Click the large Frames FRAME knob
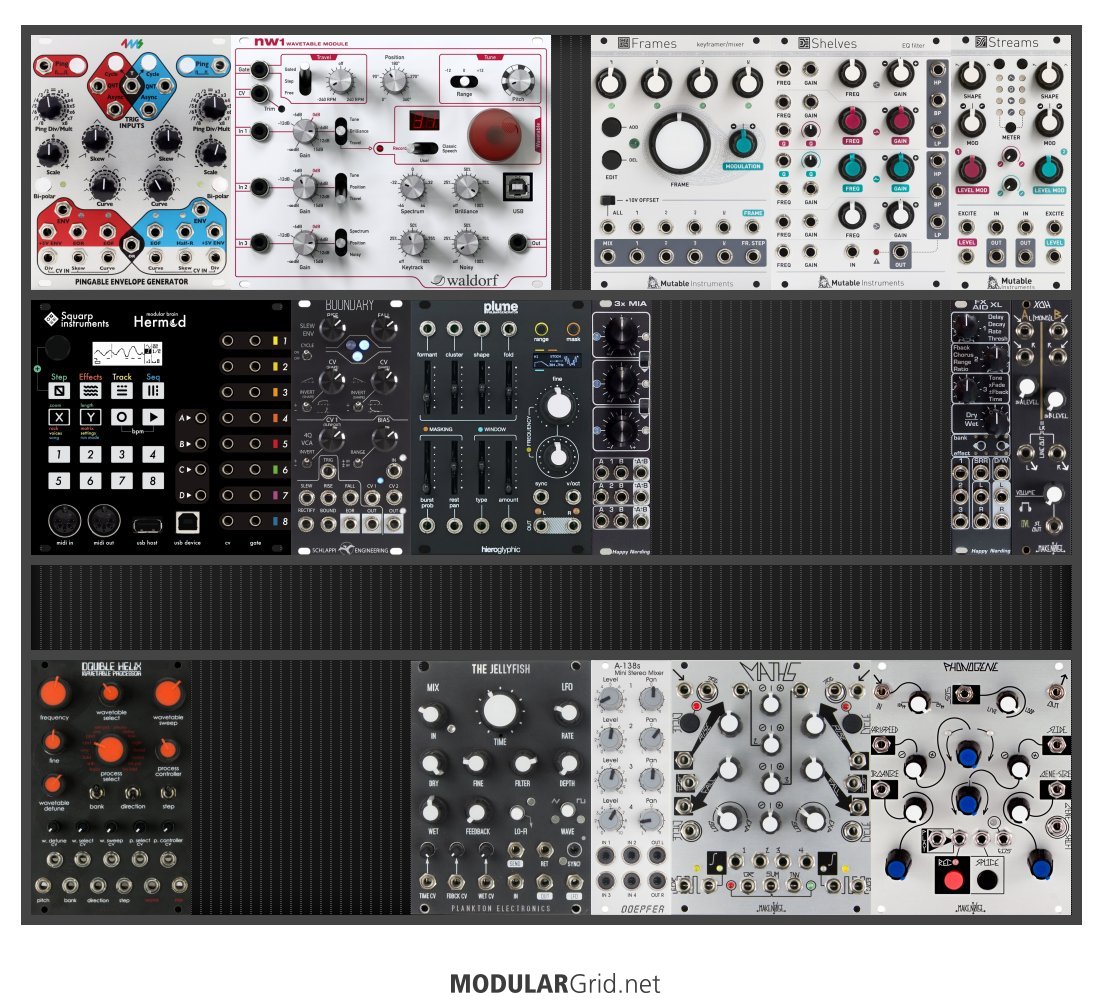Screen dimensions: 1112x1005 [679, 143]
